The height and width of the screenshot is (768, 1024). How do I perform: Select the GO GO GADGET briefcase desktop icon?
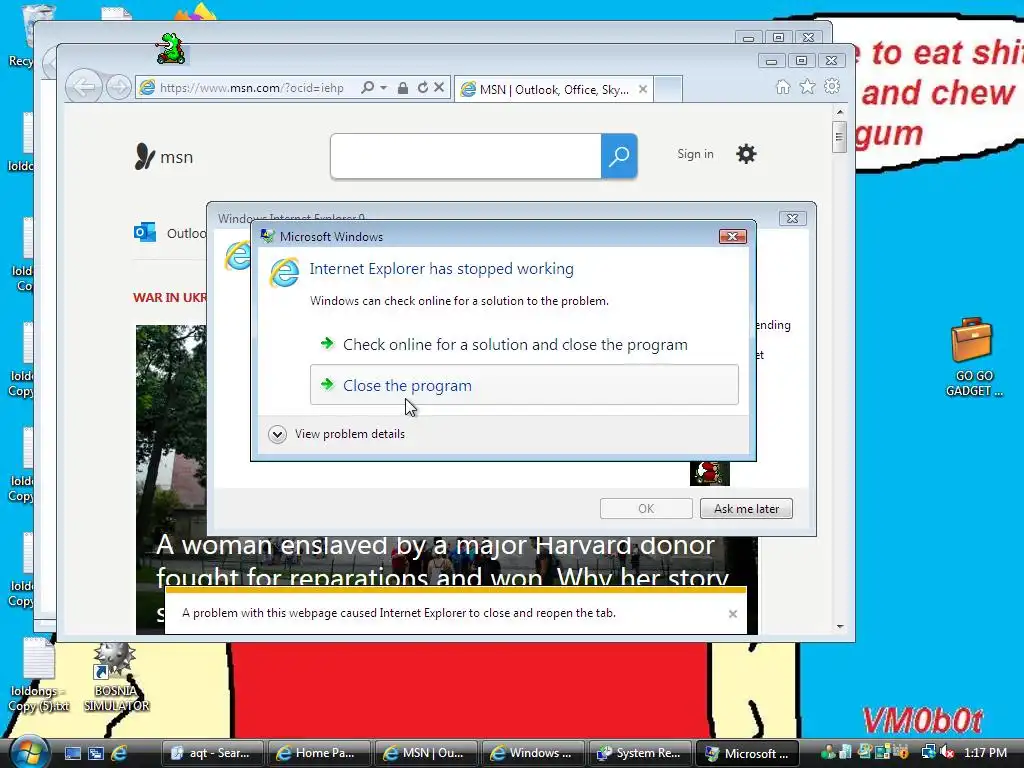[x=972, y=357]
